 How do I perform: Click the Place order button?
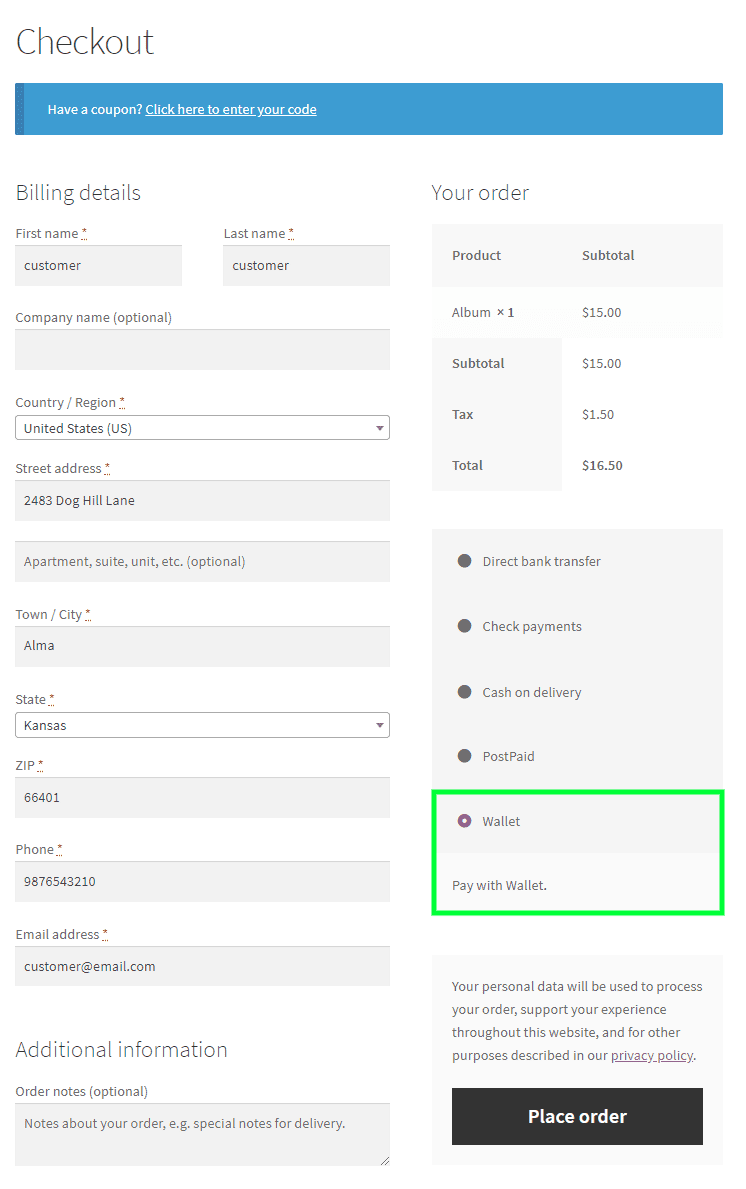pos(577,1116)
